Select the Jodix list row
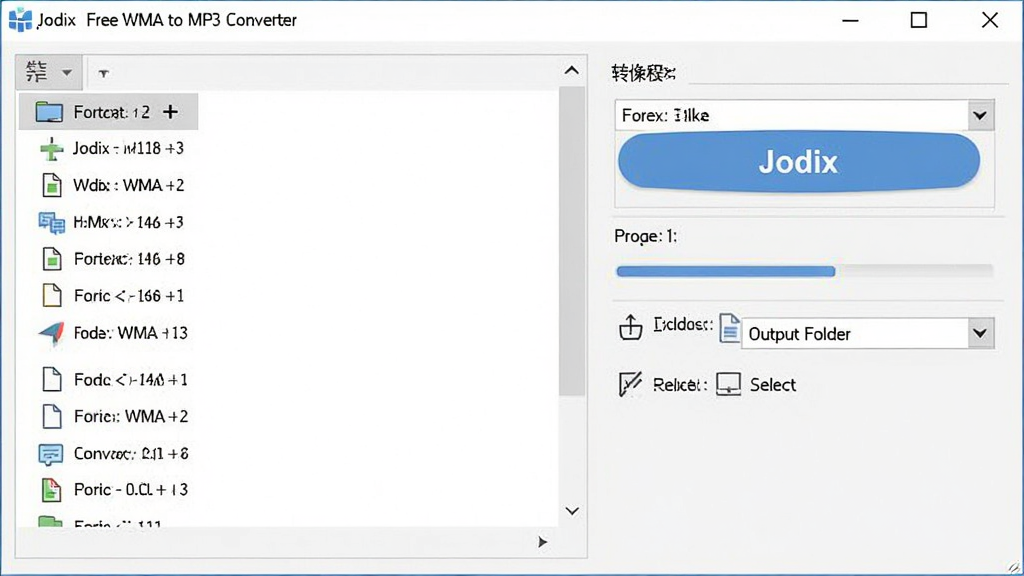This screenshot has height=576, width=1024. 112,149
